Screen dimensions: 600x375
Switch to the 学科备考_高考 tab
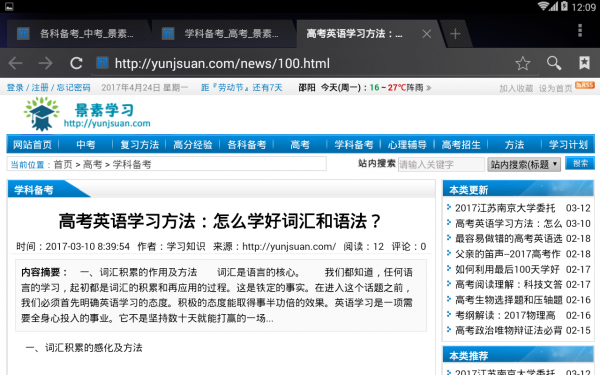tap(223, 34)
